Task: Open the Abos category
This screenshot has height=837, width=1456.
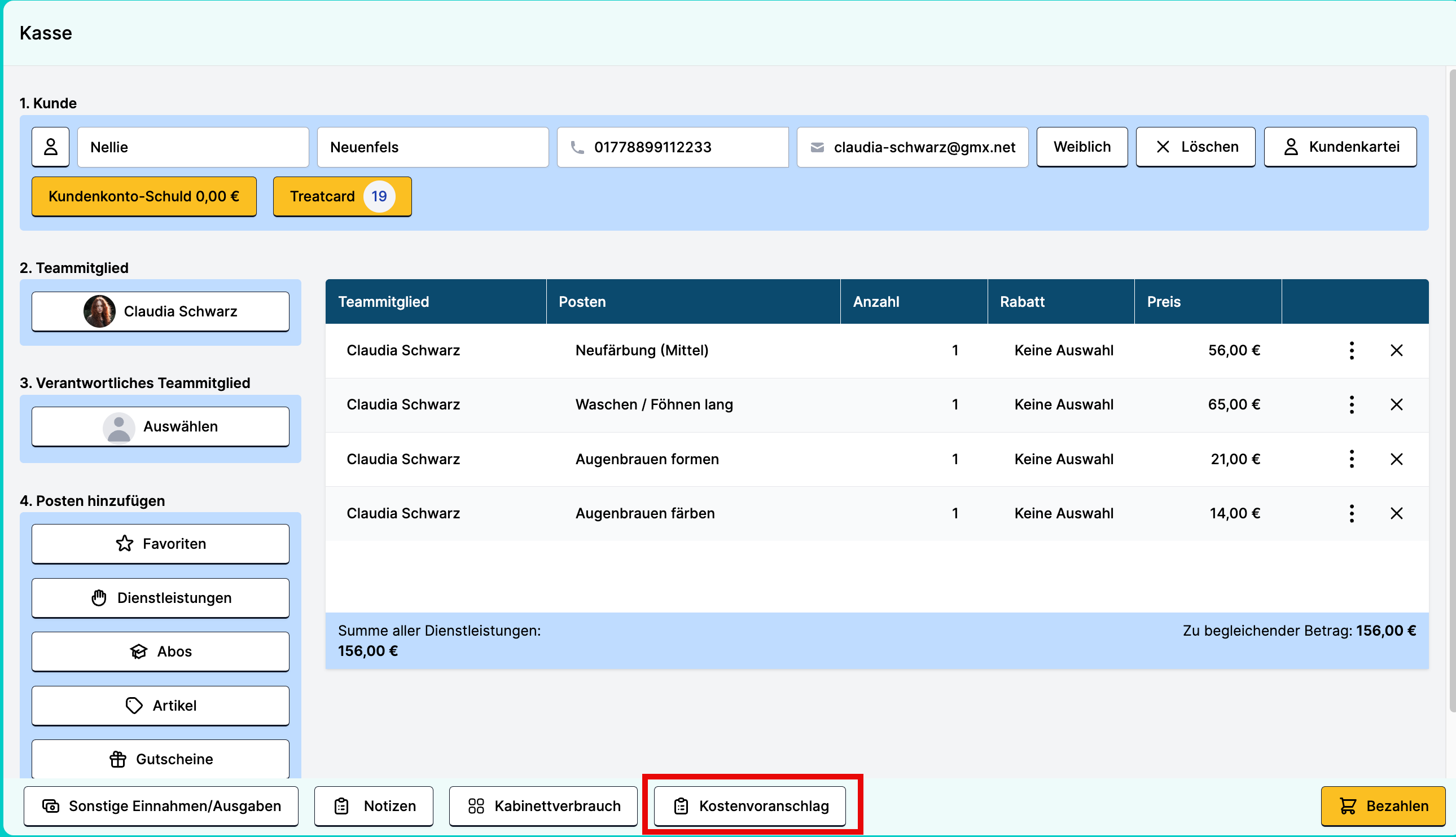Action: pyautogui.click(x=160, y=651)
